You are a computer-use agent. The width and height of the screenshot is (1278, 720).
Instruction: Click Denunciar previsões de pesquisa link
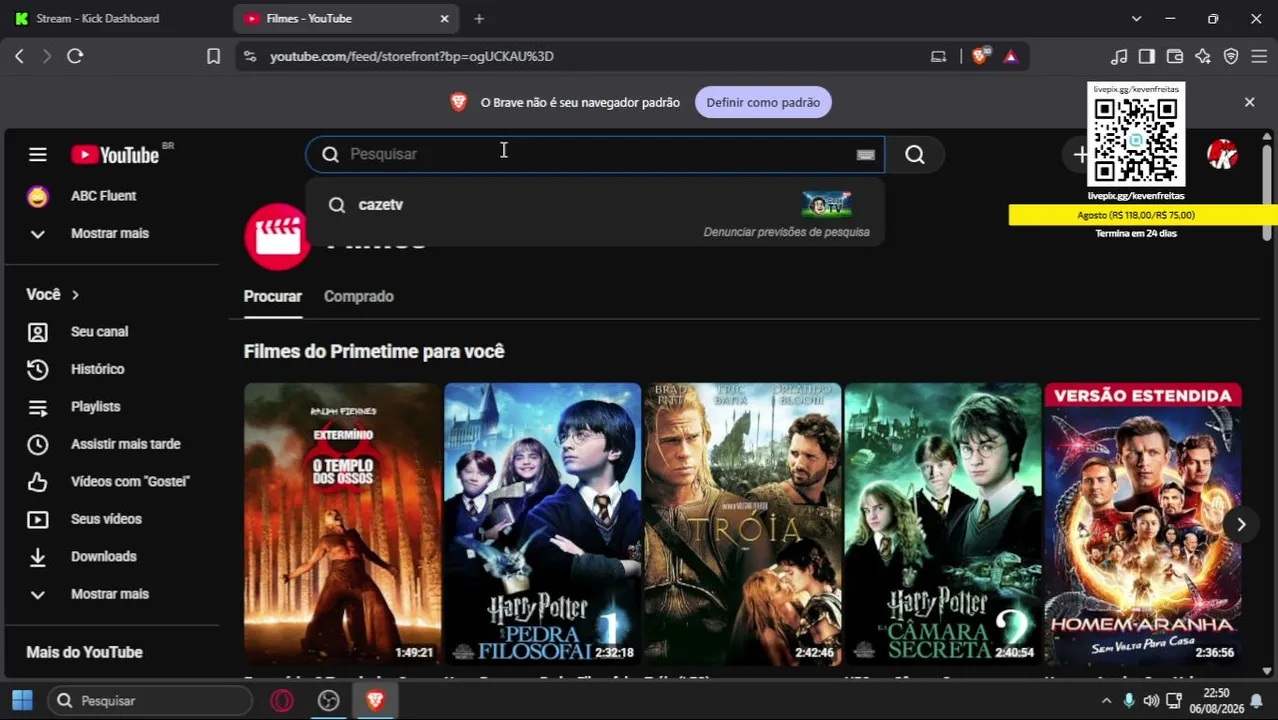(x=786, y=232)
